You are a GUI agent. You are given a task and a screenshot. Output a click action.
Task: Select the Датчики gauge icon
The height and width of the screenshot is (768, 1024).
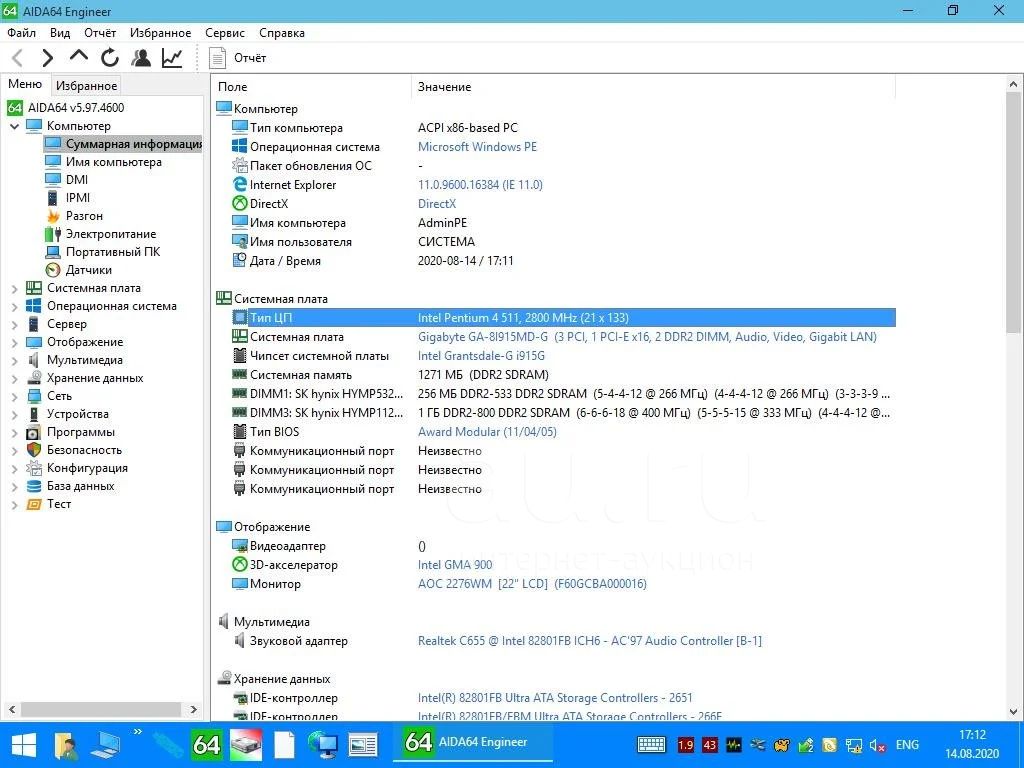(53, 270)
